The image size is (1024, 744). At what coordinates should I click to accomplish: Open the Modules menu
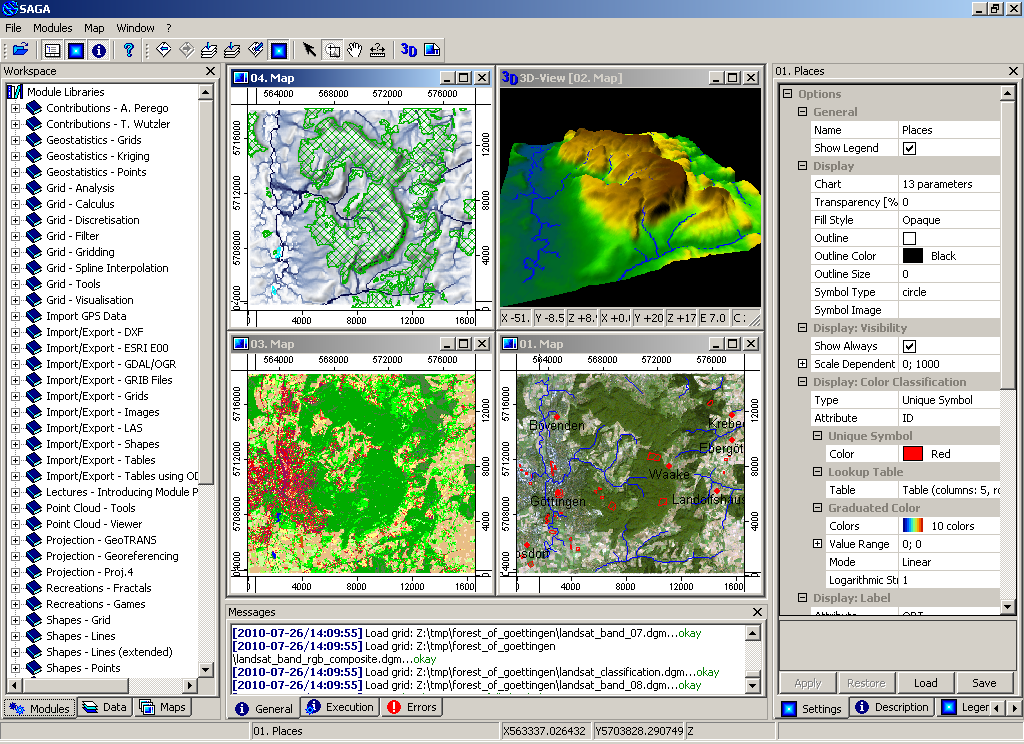[52, 28]
